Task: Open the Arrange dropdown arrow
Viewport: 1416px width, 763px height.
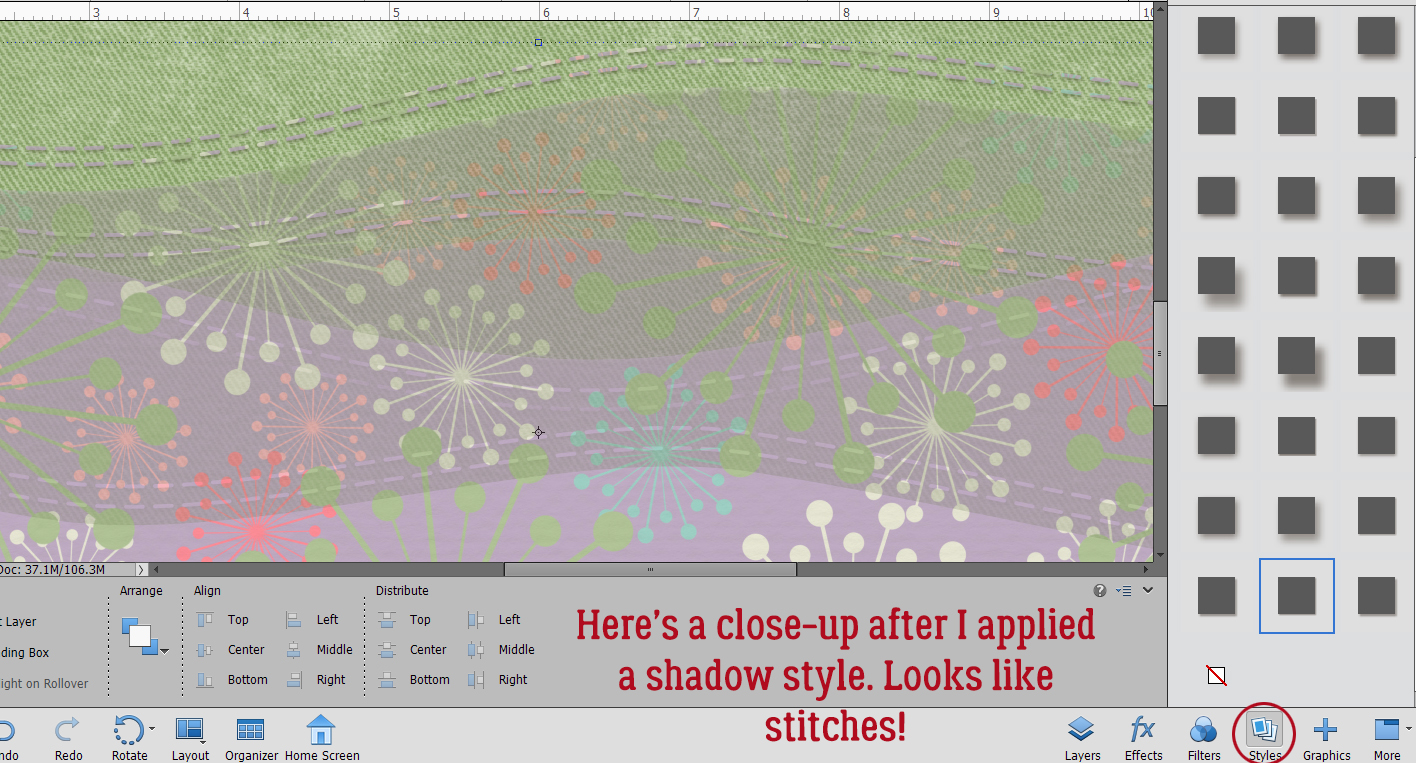Action: point(164,652)
